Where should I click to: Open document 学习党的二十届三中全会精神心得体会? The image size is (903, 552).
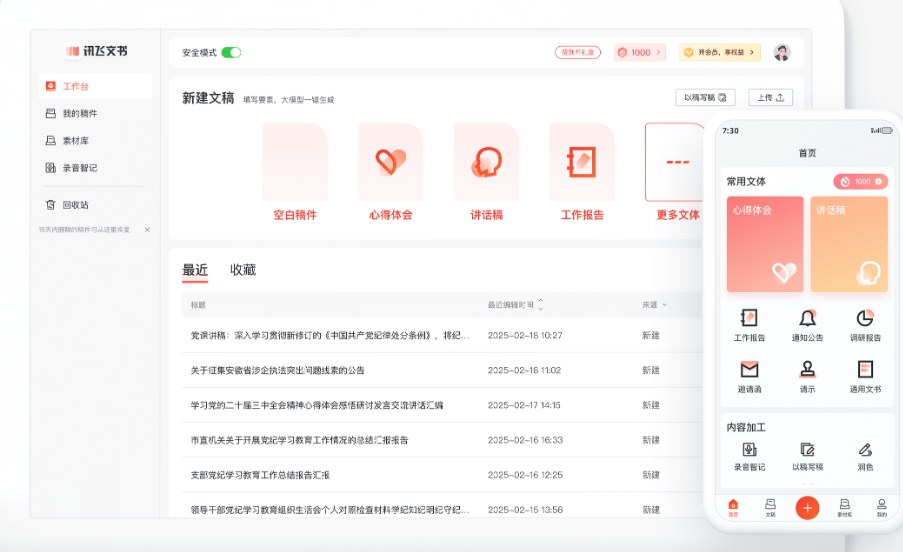pyautogui.click(x=317, y=405)
